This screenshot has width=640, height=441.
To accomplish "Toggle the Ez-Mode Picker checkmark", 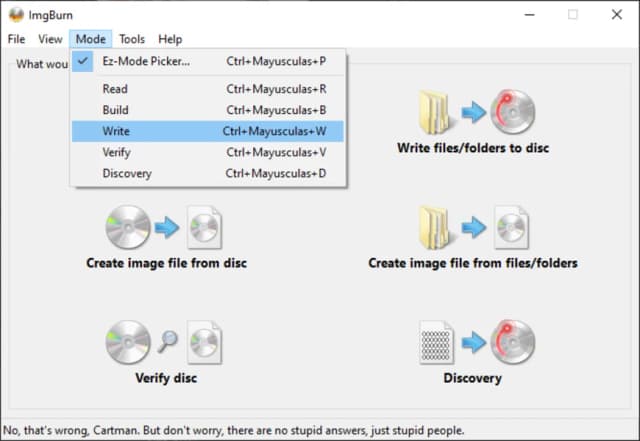I will [x=83, y=61].
